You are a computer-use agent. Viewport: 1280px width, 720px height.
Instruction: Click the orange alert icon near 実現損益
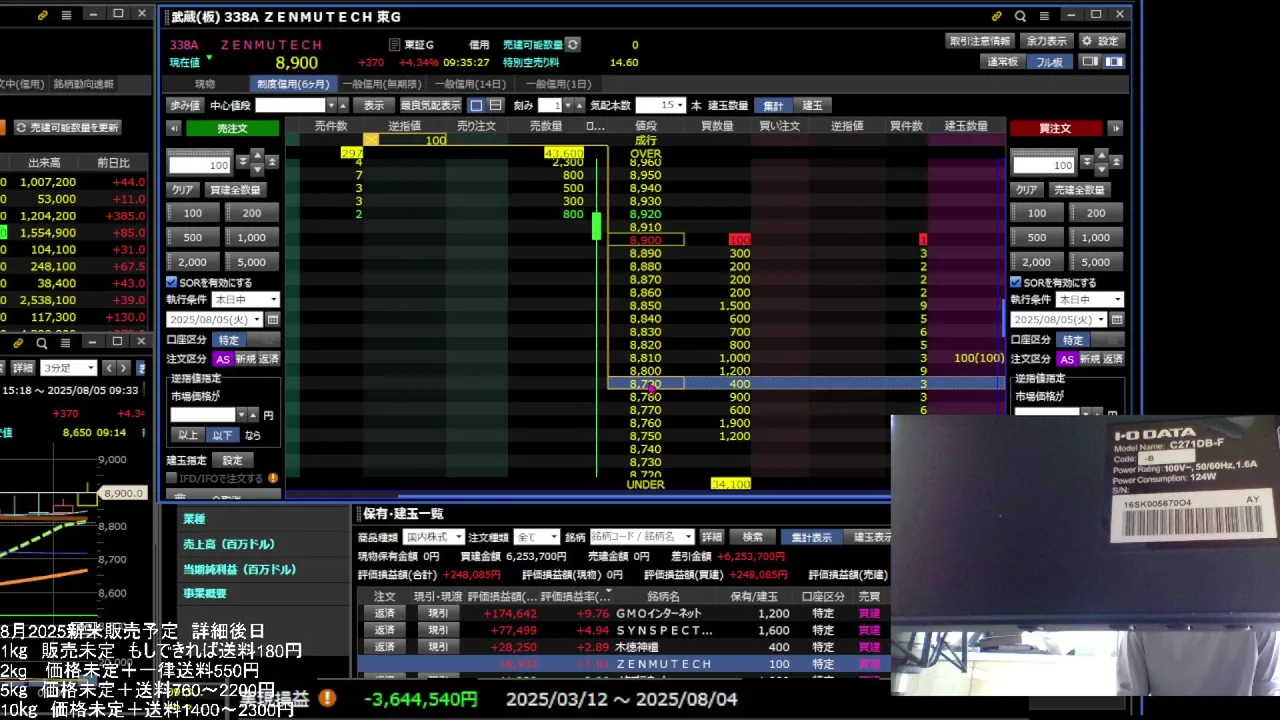click(x=327, y=698)
